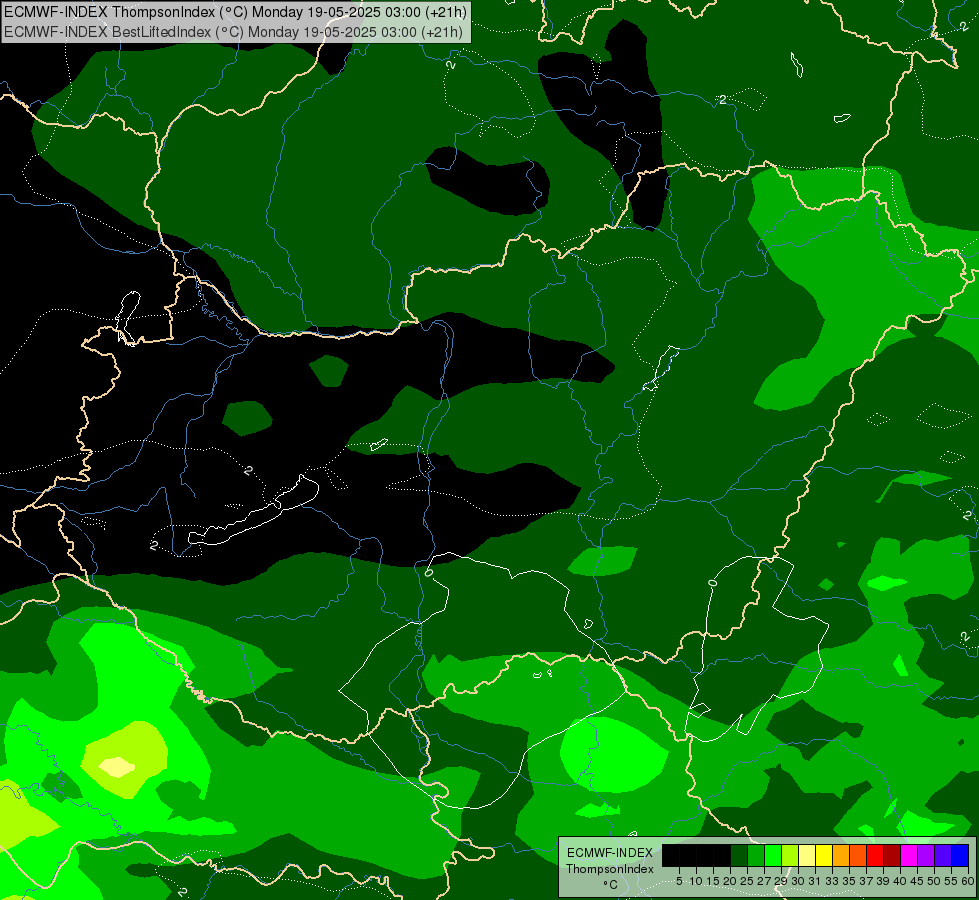
Task: Click the bright green 27–29 legend swatch
Action: tap(773, 855)
